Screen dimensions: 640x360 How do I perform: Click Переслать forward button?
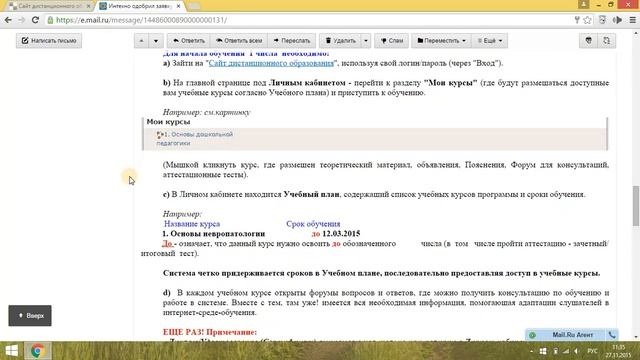pyautogui.click(x=291, y=41)
